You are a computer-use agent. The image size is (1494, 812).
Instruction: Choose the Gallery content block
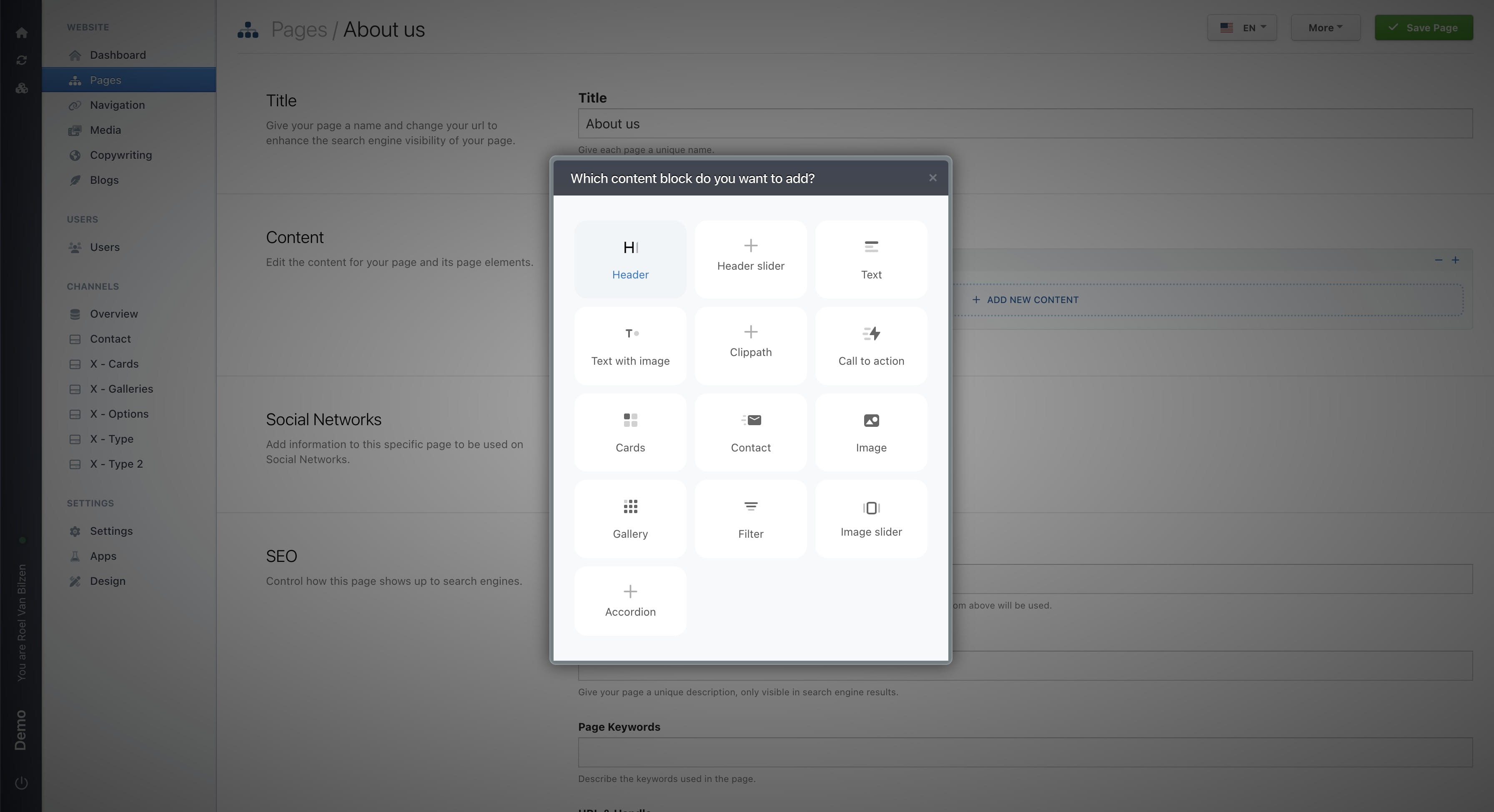(x=630, y=519)
